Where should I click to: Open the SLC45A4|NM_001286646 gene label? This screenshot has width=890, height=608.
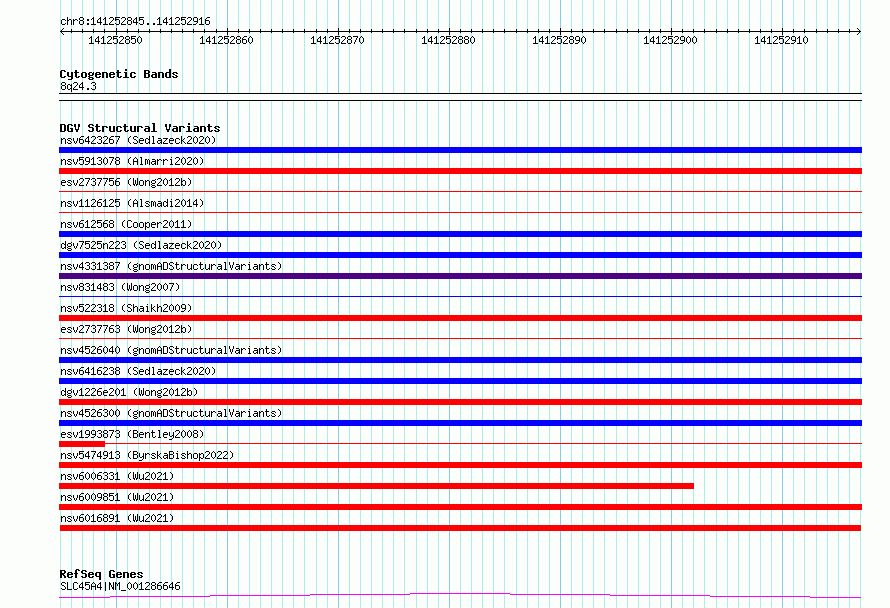(120, 586)
